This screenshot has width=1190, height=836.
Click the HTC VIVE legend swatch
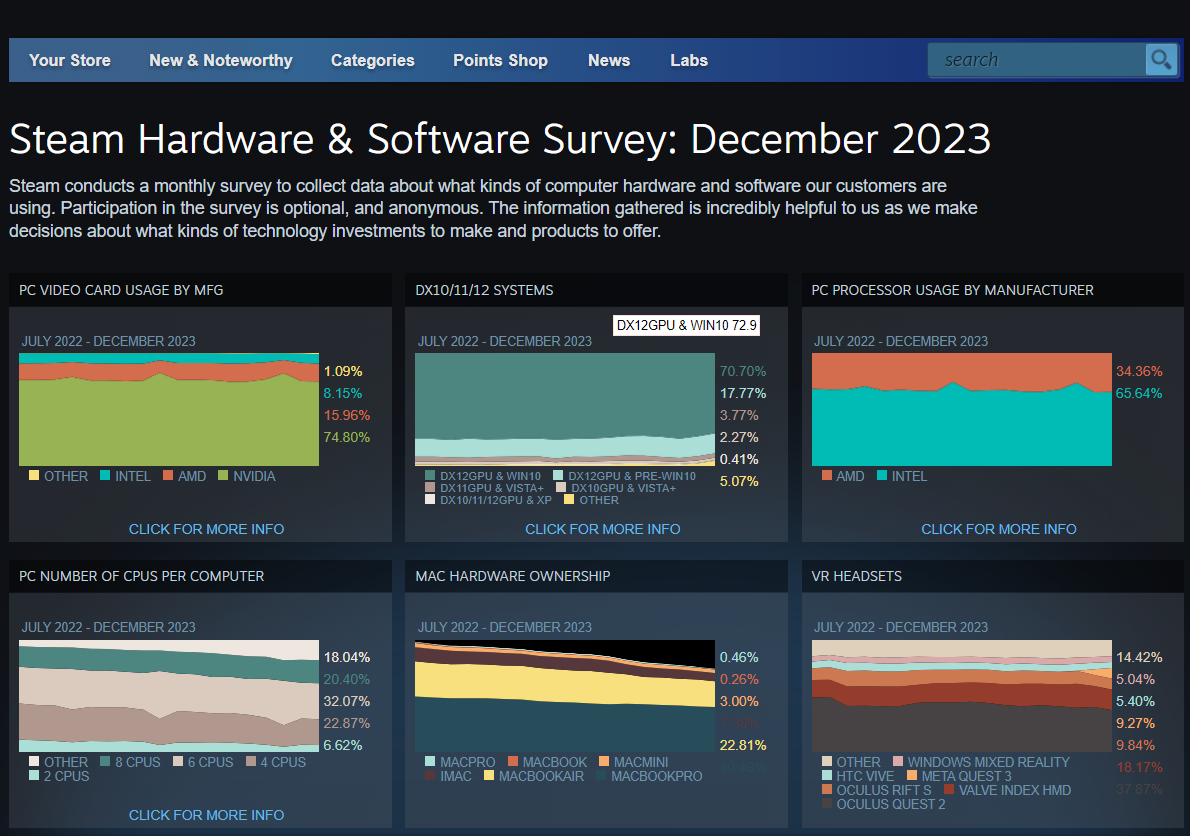[826, 775]
